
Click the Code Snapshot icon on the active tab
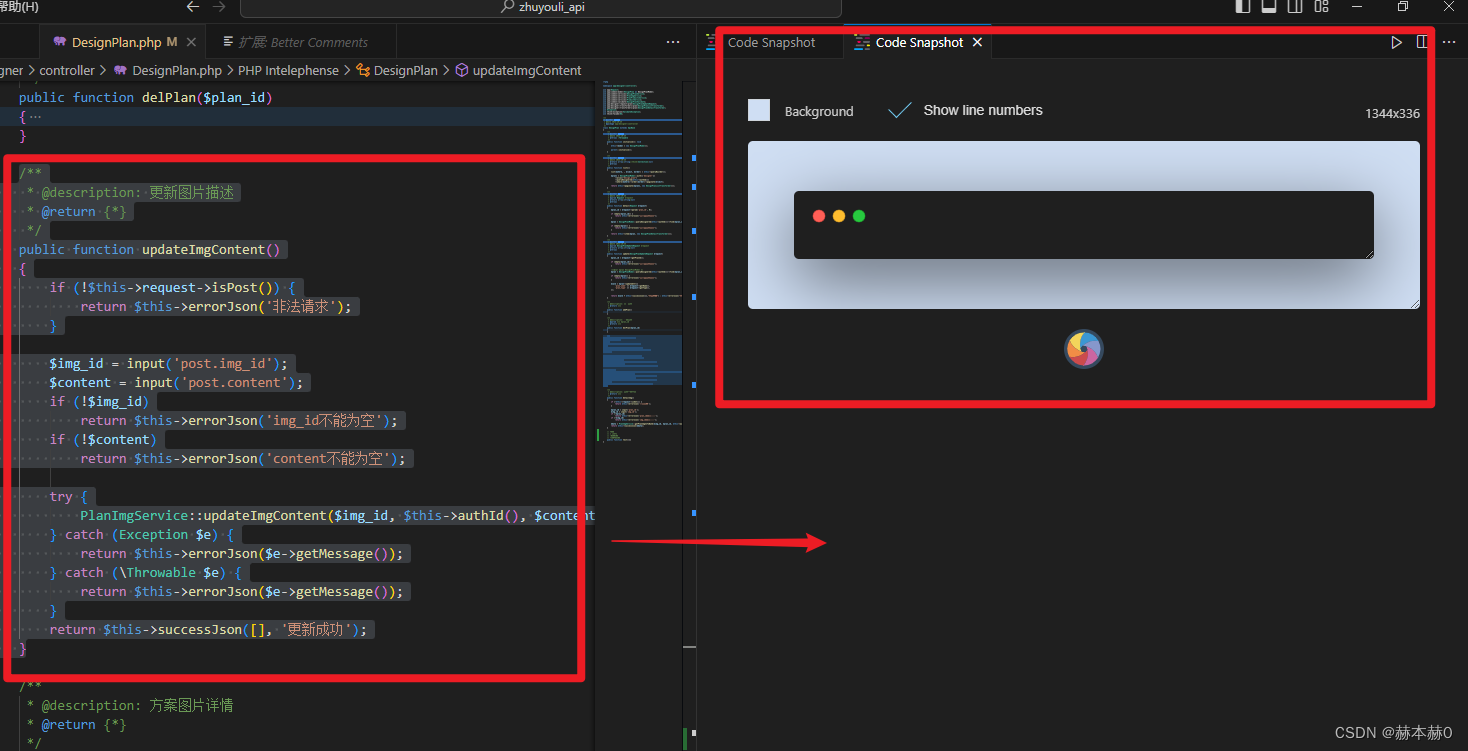point(861,42)
